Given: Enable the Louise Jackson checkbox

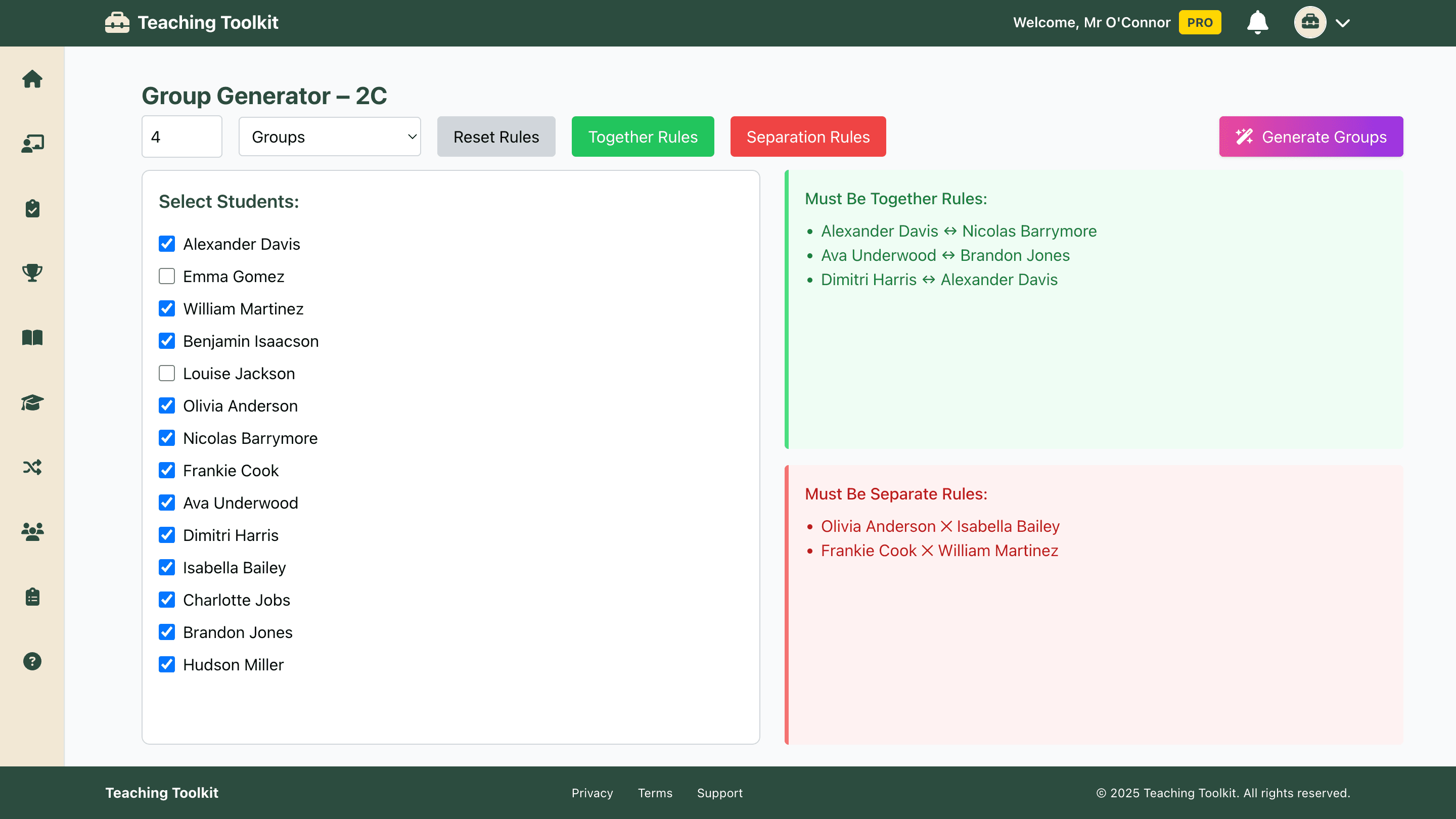Looking at the screenshot, I should (167, 374).
